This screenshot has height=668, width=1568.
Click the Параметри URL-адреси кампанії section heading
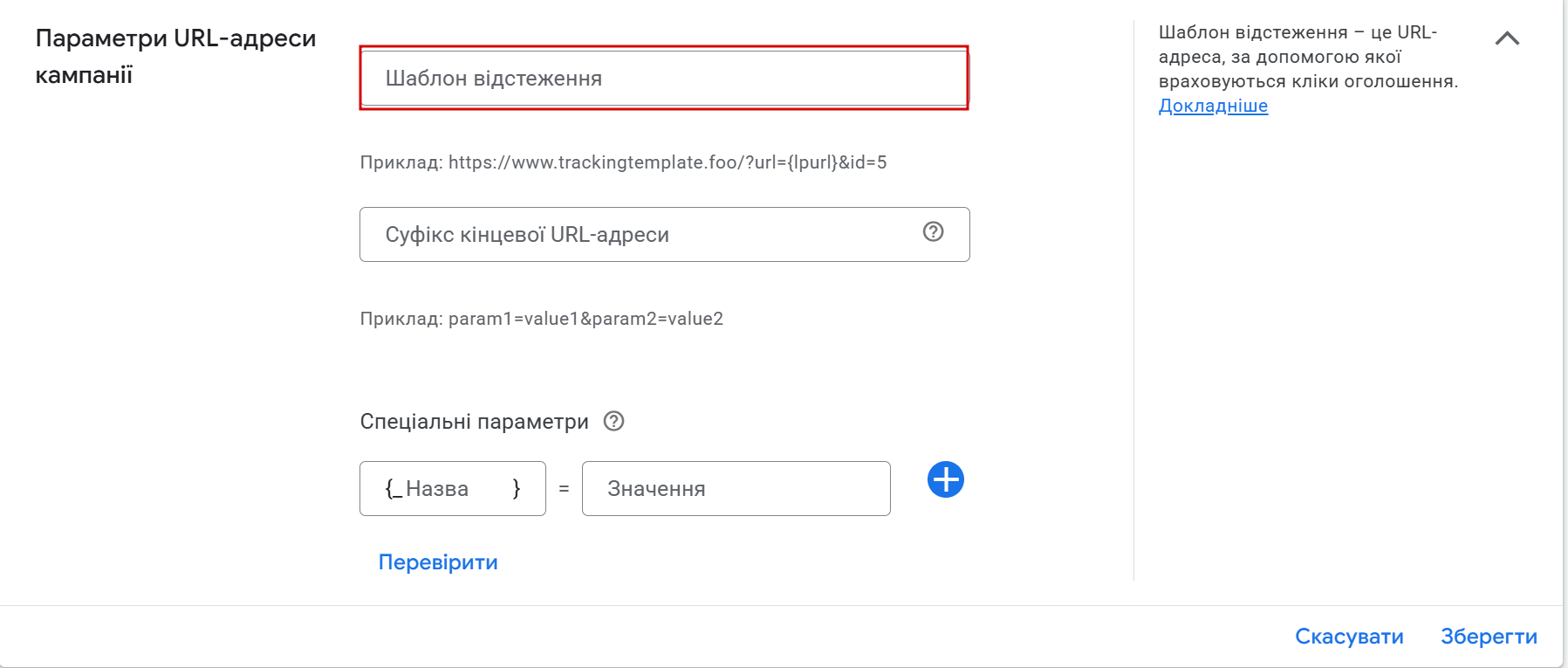(175, 56)
